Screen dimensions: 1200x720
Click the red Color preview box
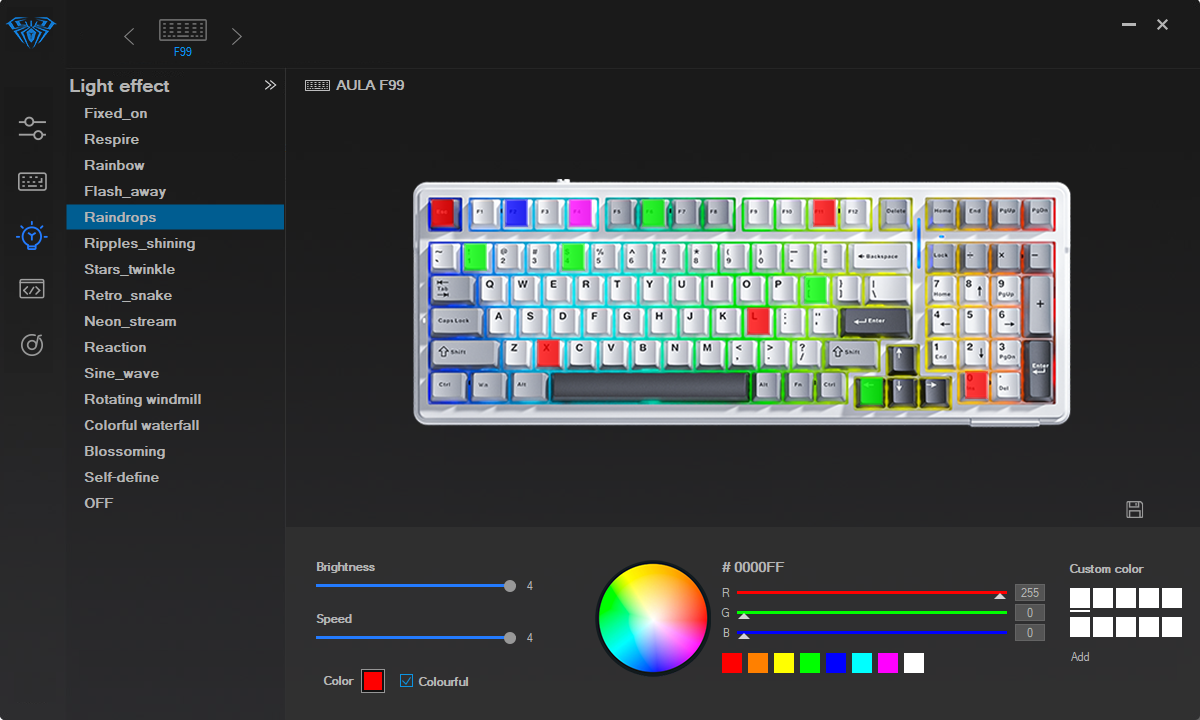[x=373, y=681]
